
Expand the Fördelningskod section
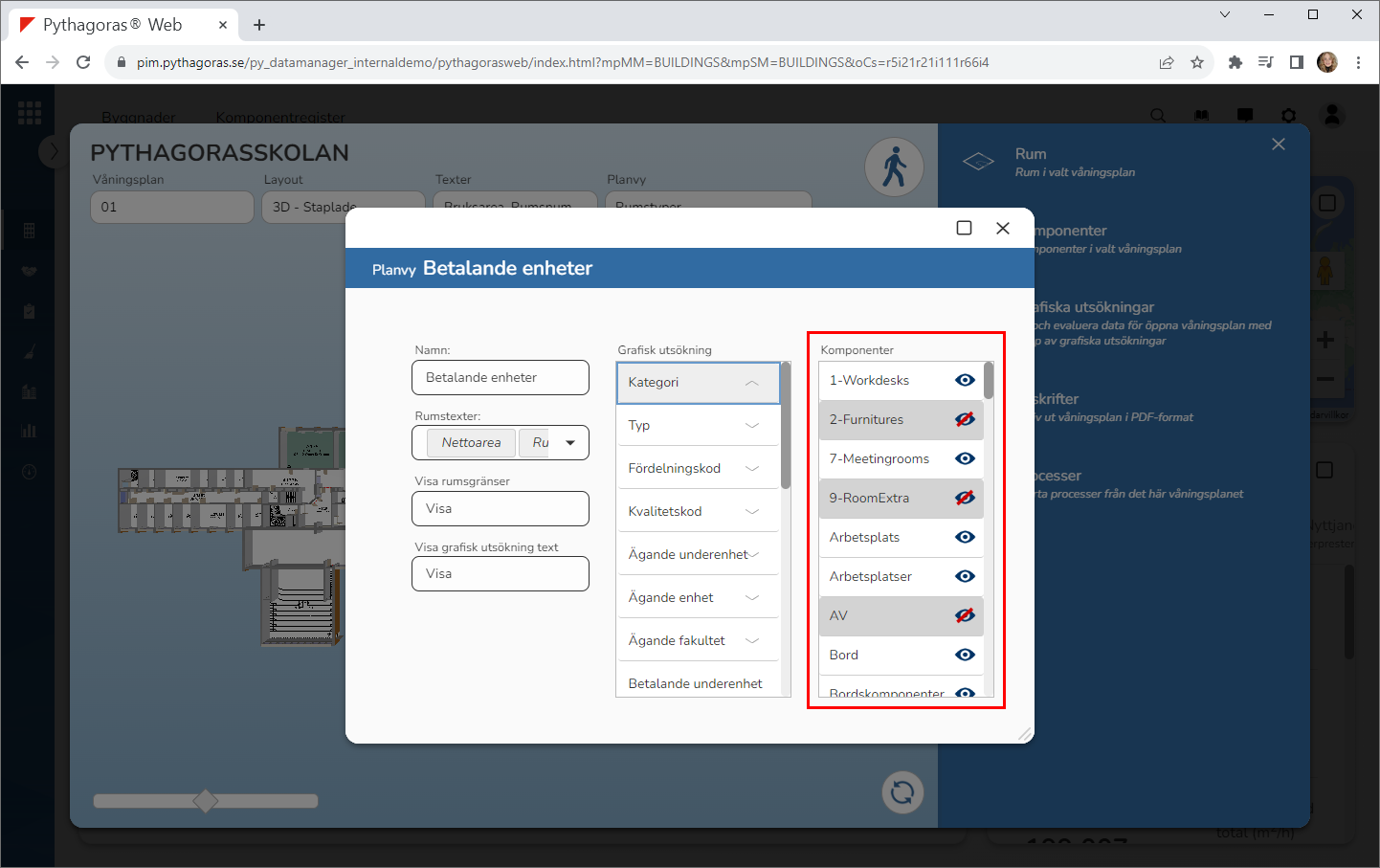[751, 469]
